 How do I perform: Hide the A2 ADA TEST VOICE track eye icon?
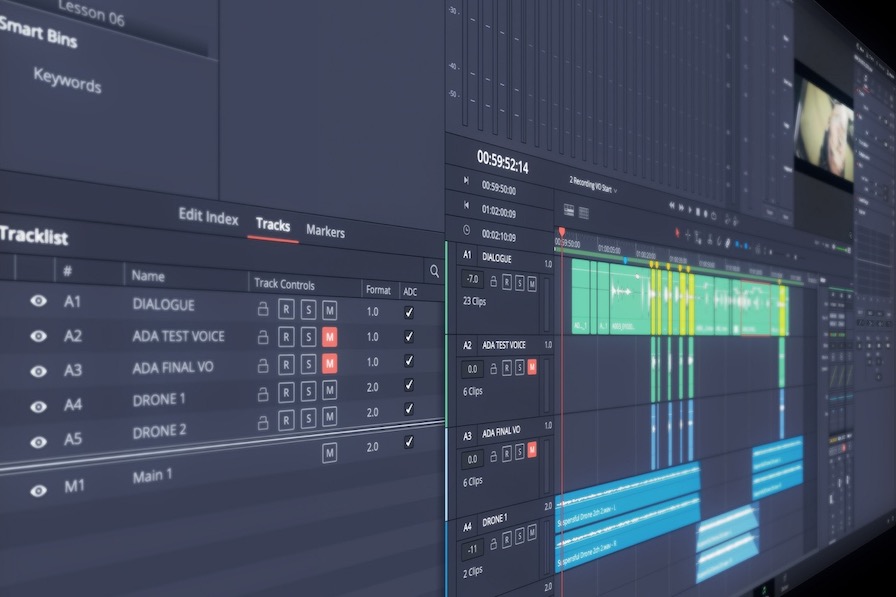point(38,336)
